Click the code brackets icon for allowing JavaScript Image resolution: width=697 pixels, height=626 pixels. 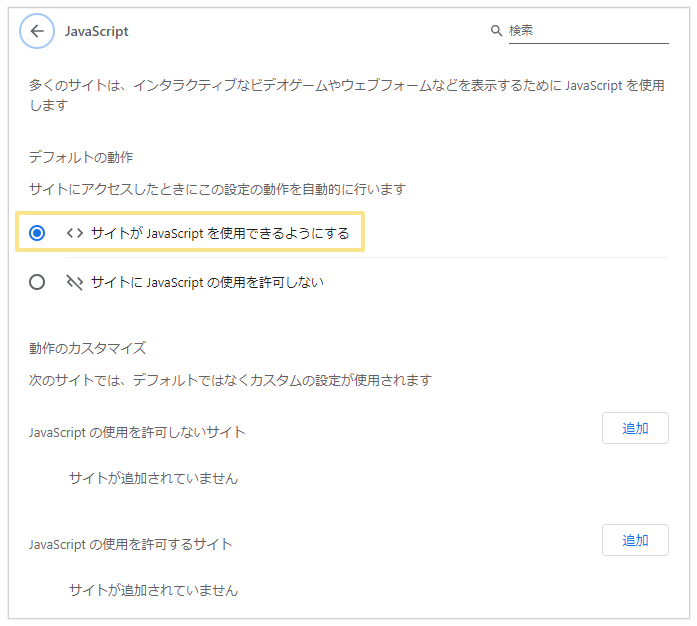(74, 233)
